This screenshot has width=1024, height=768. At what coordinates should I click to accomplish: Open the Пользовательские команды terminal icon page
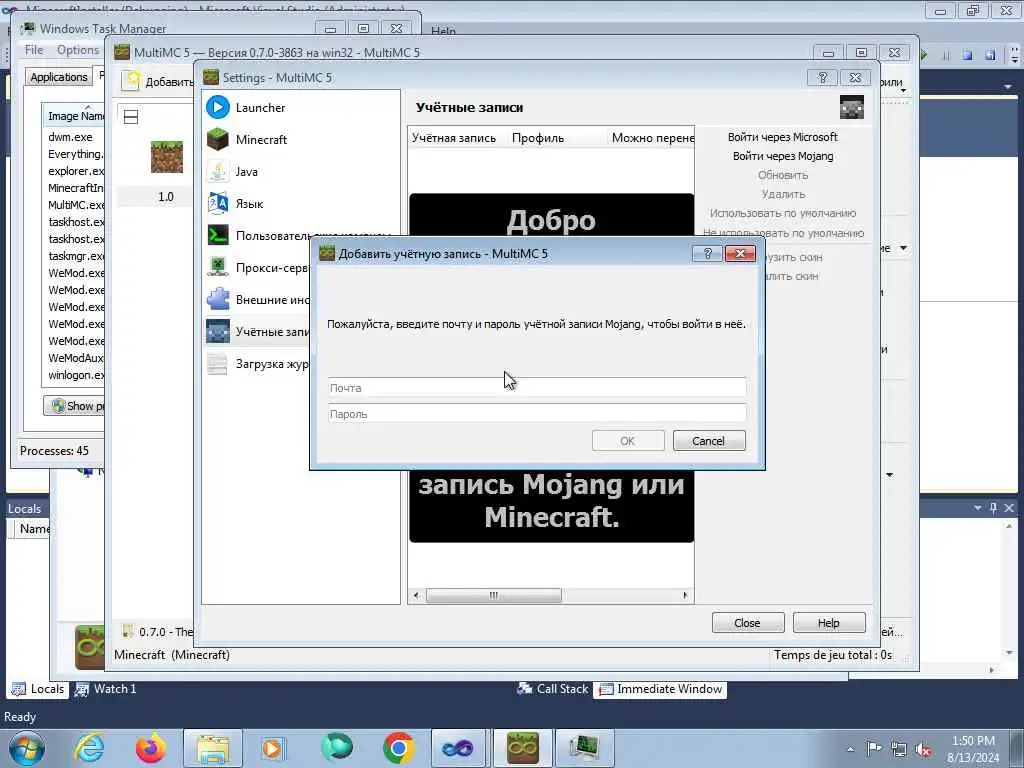tap(217, 235)
